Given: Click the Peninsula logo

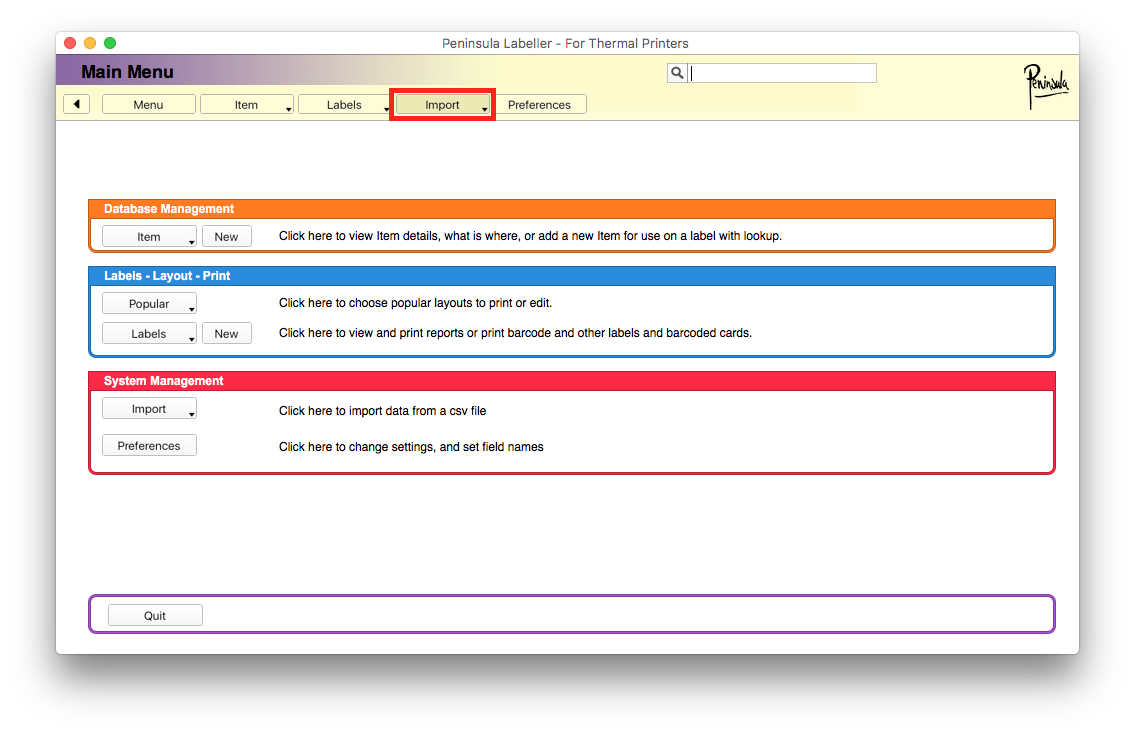Looking at the screenshot, I should pos(1045,85).
